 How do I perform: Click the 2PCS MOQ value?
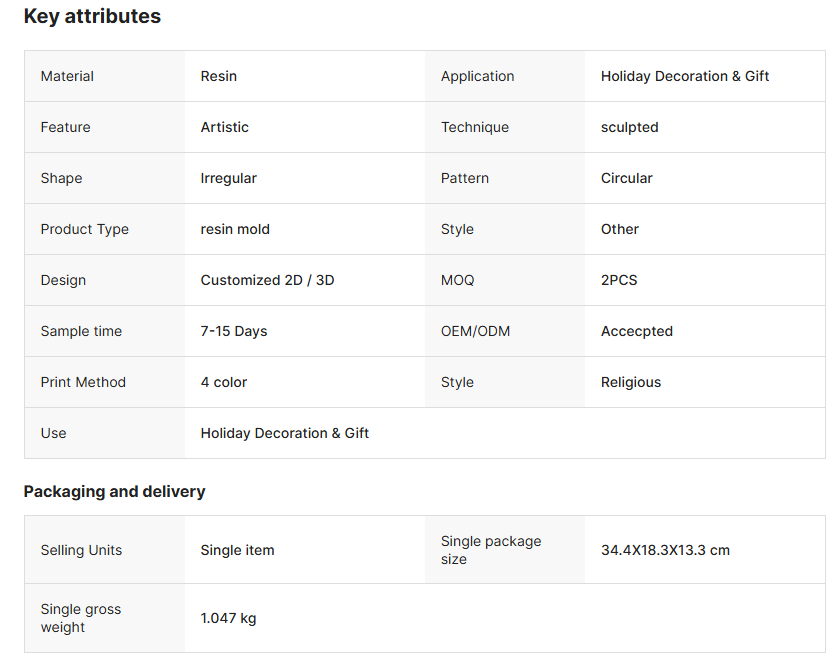(x=619, y=280)
